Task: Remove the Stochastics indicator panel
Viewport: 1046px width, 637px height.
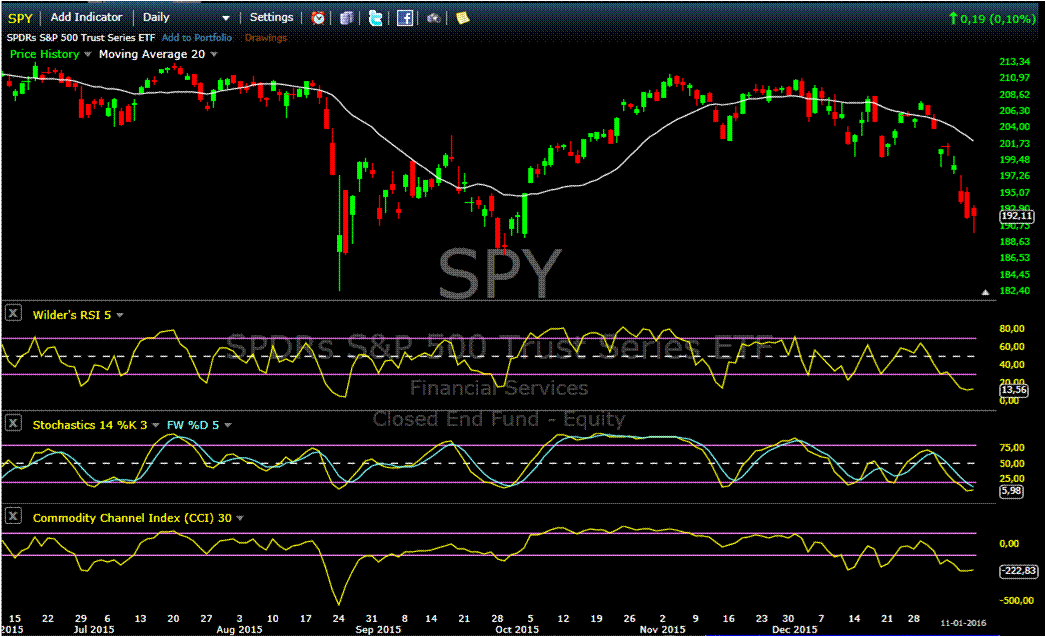Action: pos(14,424)
